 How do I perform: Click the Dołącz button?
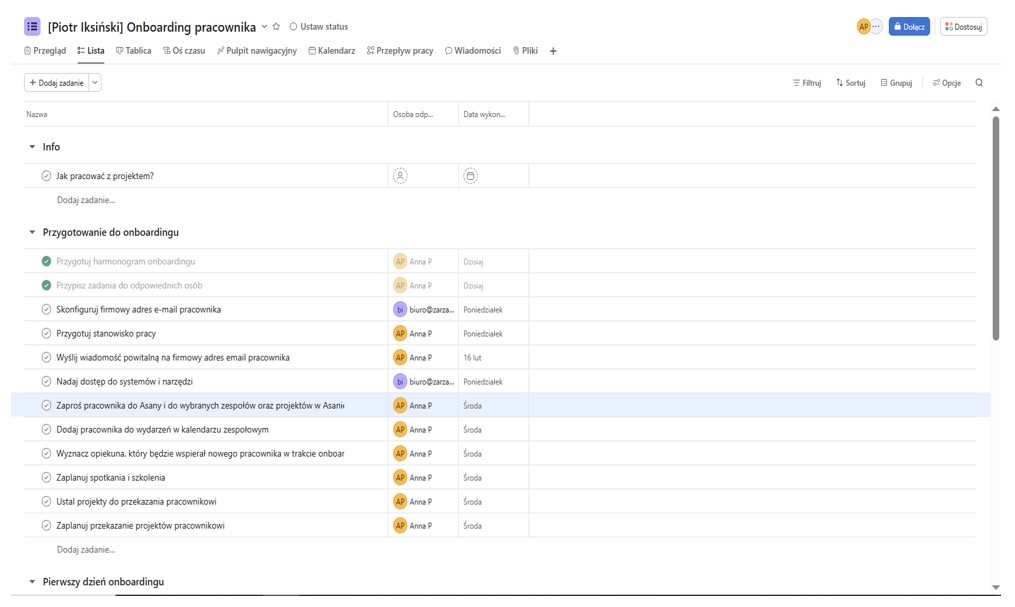point(909,27)
